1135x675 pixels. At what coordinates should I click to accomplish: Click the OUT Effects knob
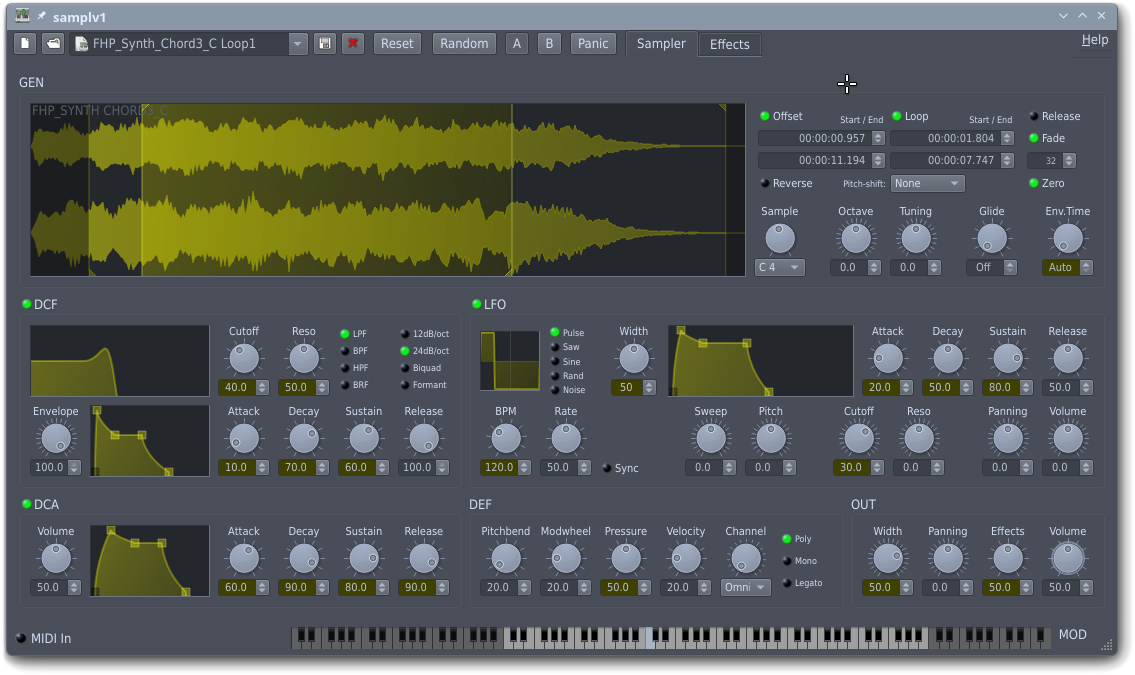click(x=1008, y=558)
